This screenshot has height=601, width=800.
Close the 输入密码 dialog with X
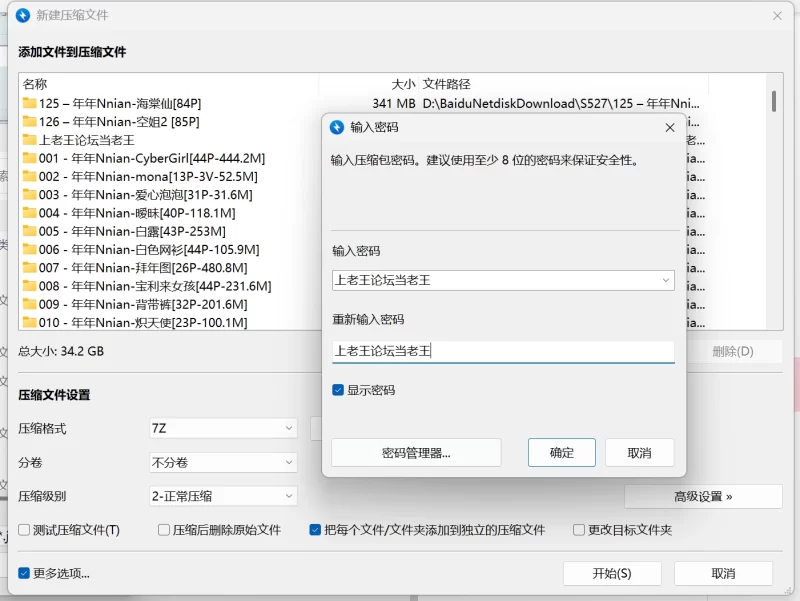pos(670,127)
